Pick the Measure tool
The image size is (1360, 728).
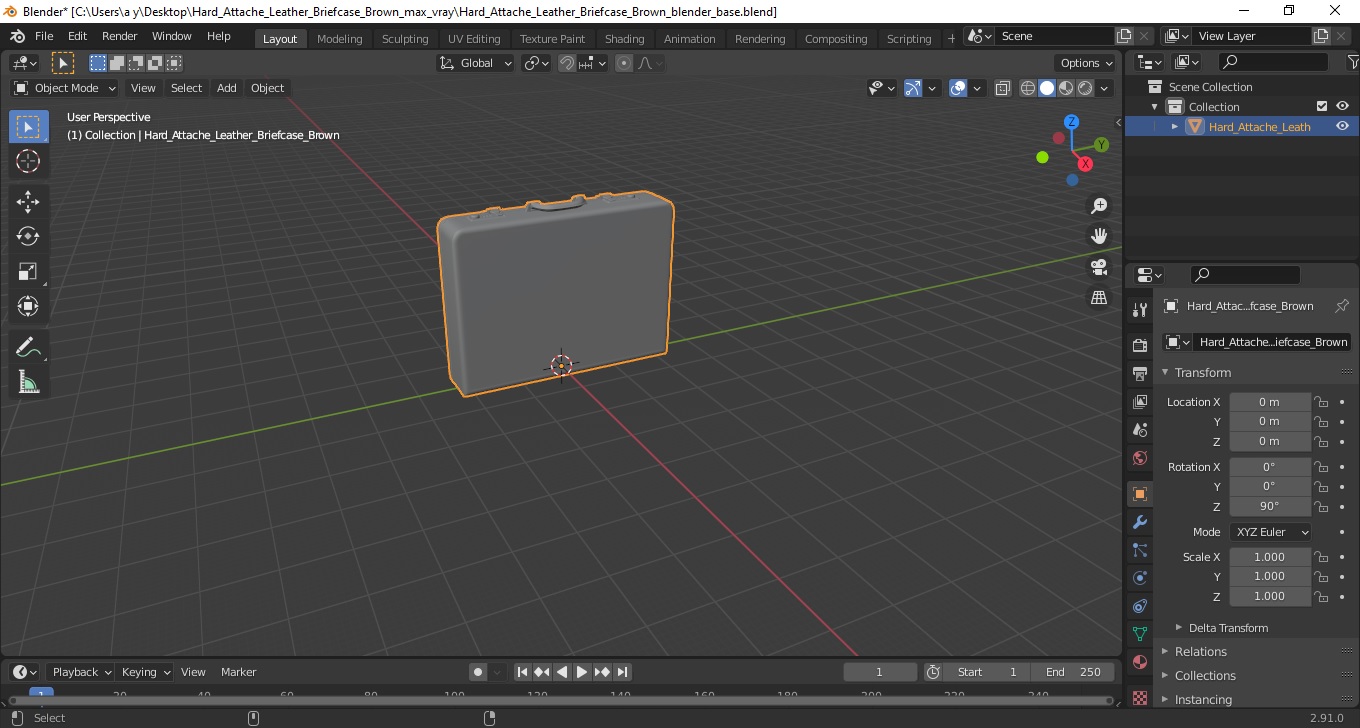28,382
